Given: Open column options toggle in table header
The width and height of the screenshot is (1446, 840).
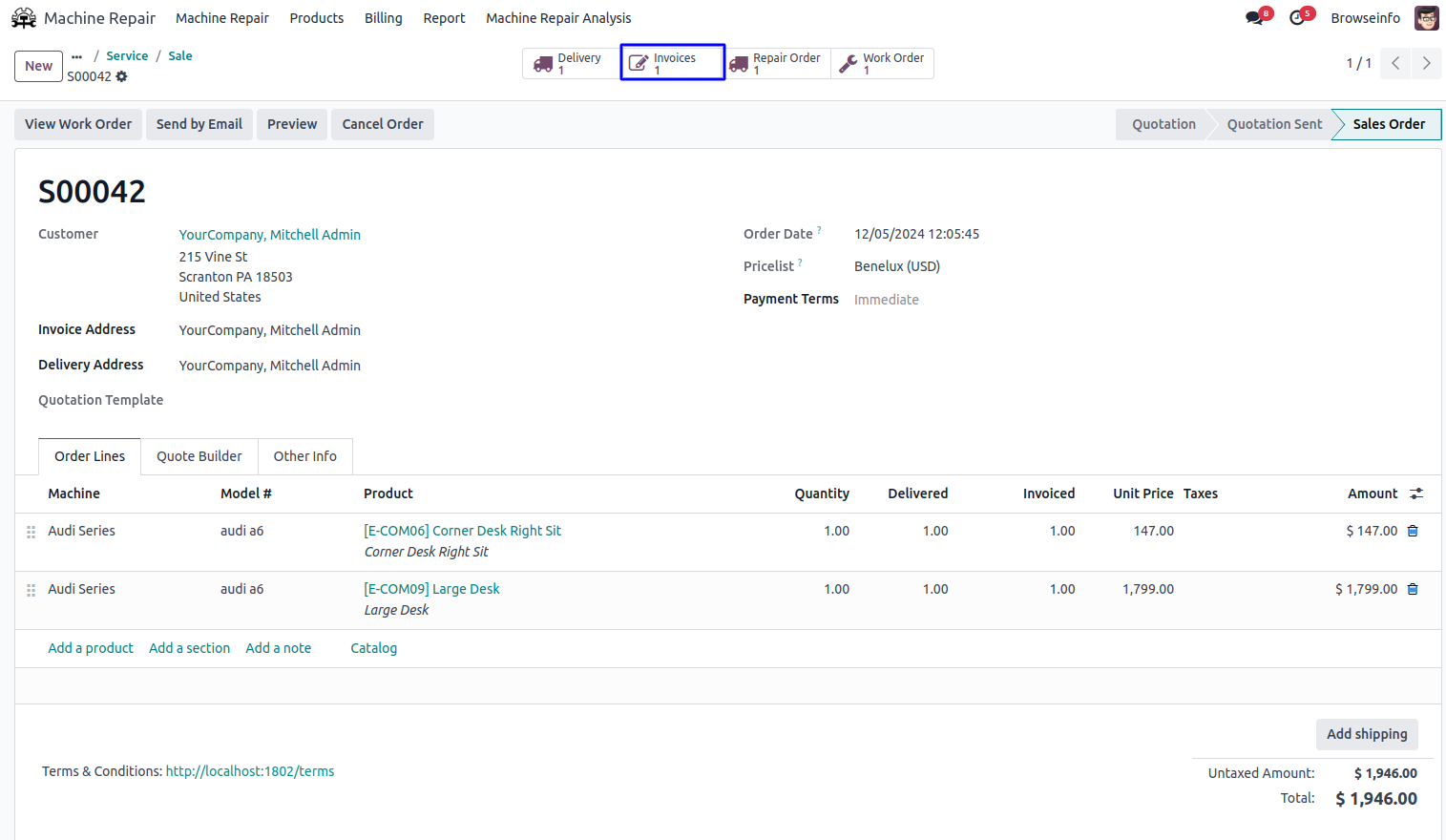Looking at the screenshot, I should coord(1416,493).
